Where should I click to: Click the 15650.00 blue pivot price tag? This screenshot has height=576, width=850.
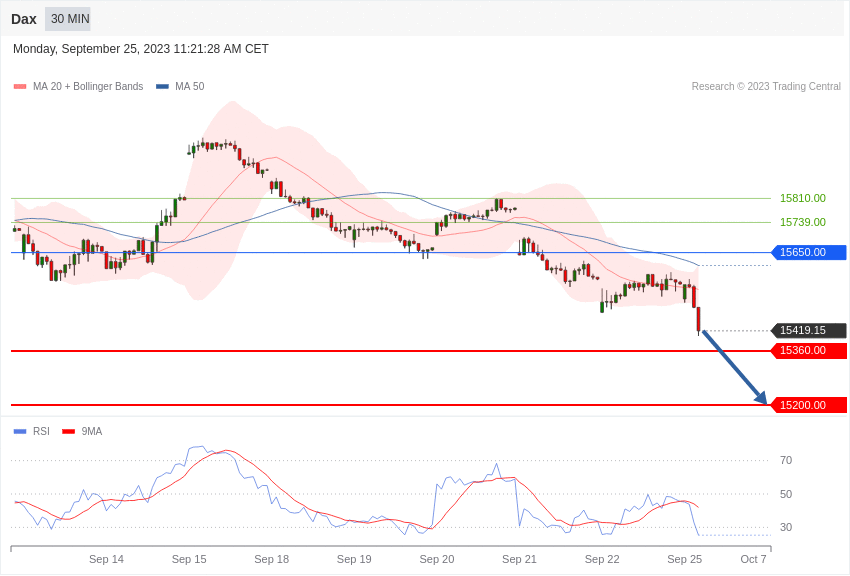tap(808, 252)
